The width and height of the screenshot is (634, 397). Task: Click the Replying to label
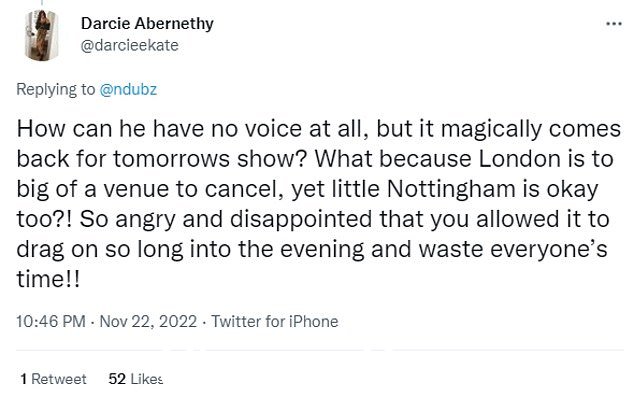pyautogui.click(x=56, y=89)
